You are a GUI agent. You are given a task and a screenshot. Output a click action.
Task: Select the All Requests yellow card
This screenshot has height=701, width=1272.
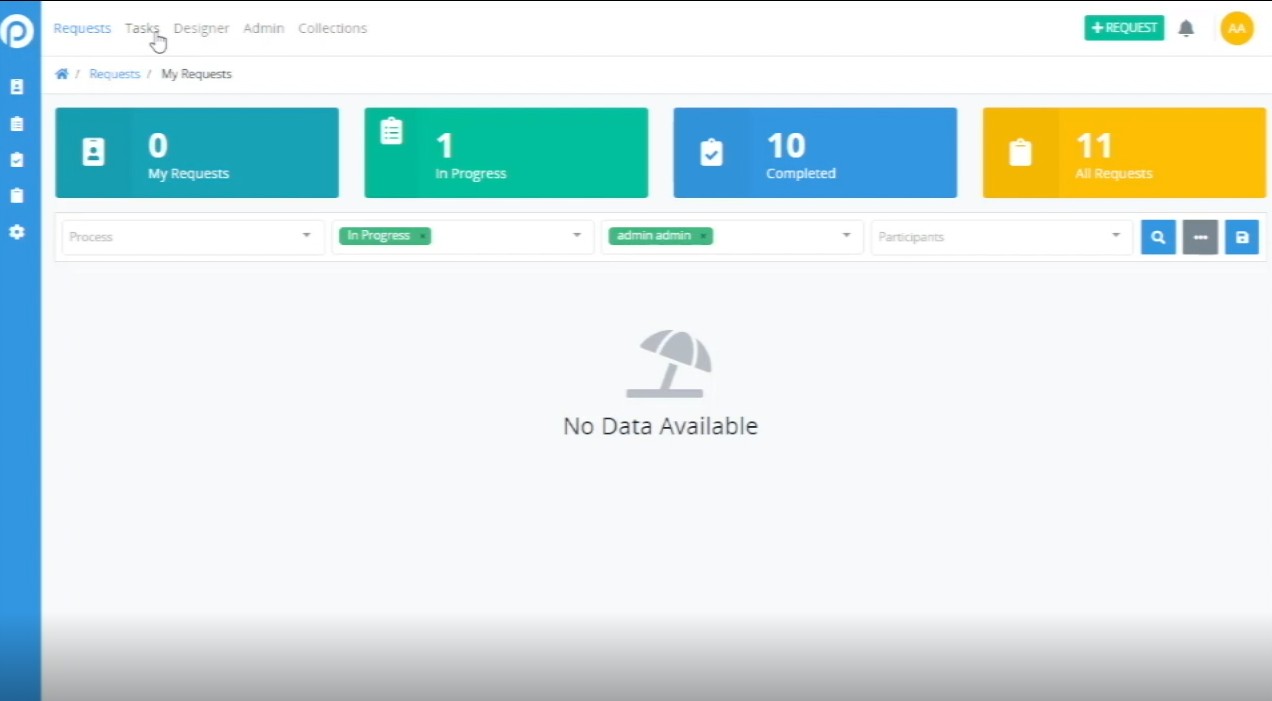pos(1123,153)
